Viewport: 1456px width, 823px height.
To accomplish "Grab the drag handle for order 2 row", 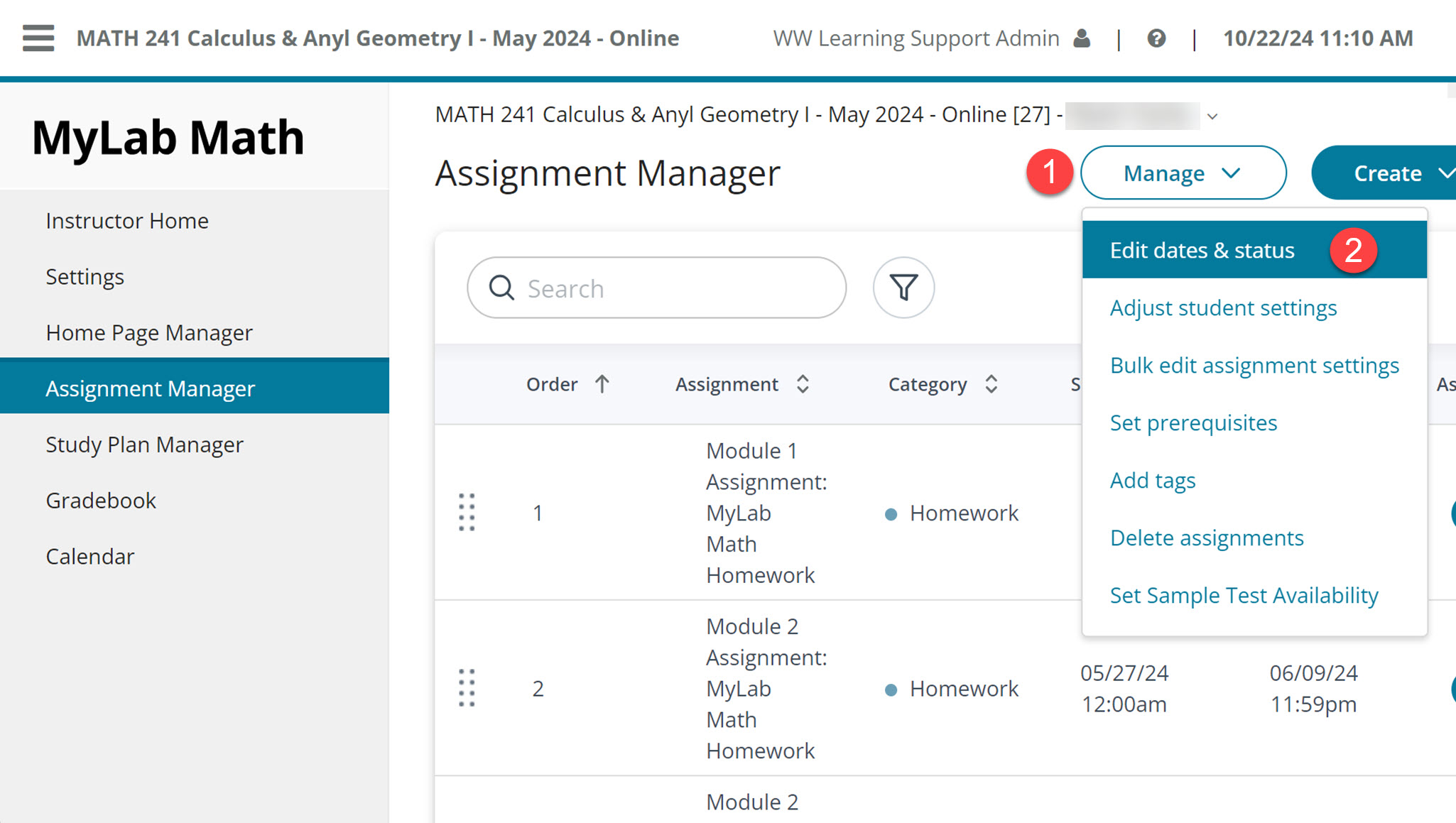I will point(467,688).
